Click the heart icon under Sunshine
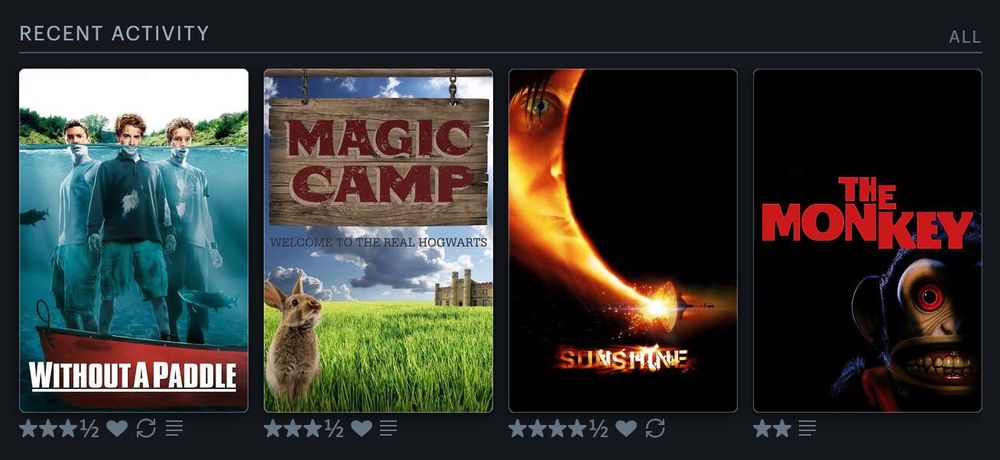The image size is (1000, 460). coord(626,428)
